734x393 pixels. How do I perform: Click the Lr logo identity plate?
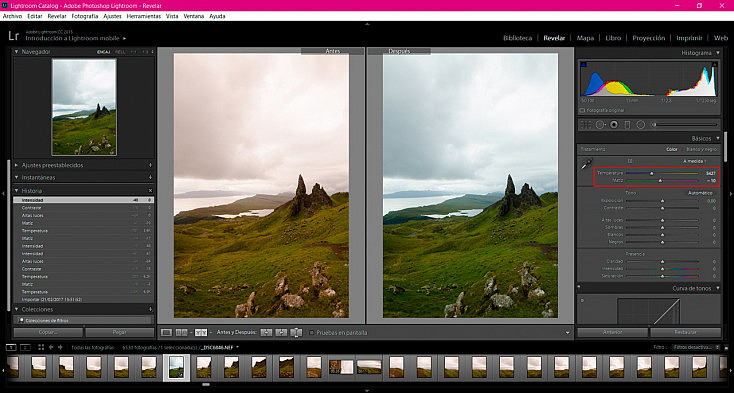pos(14,36)
